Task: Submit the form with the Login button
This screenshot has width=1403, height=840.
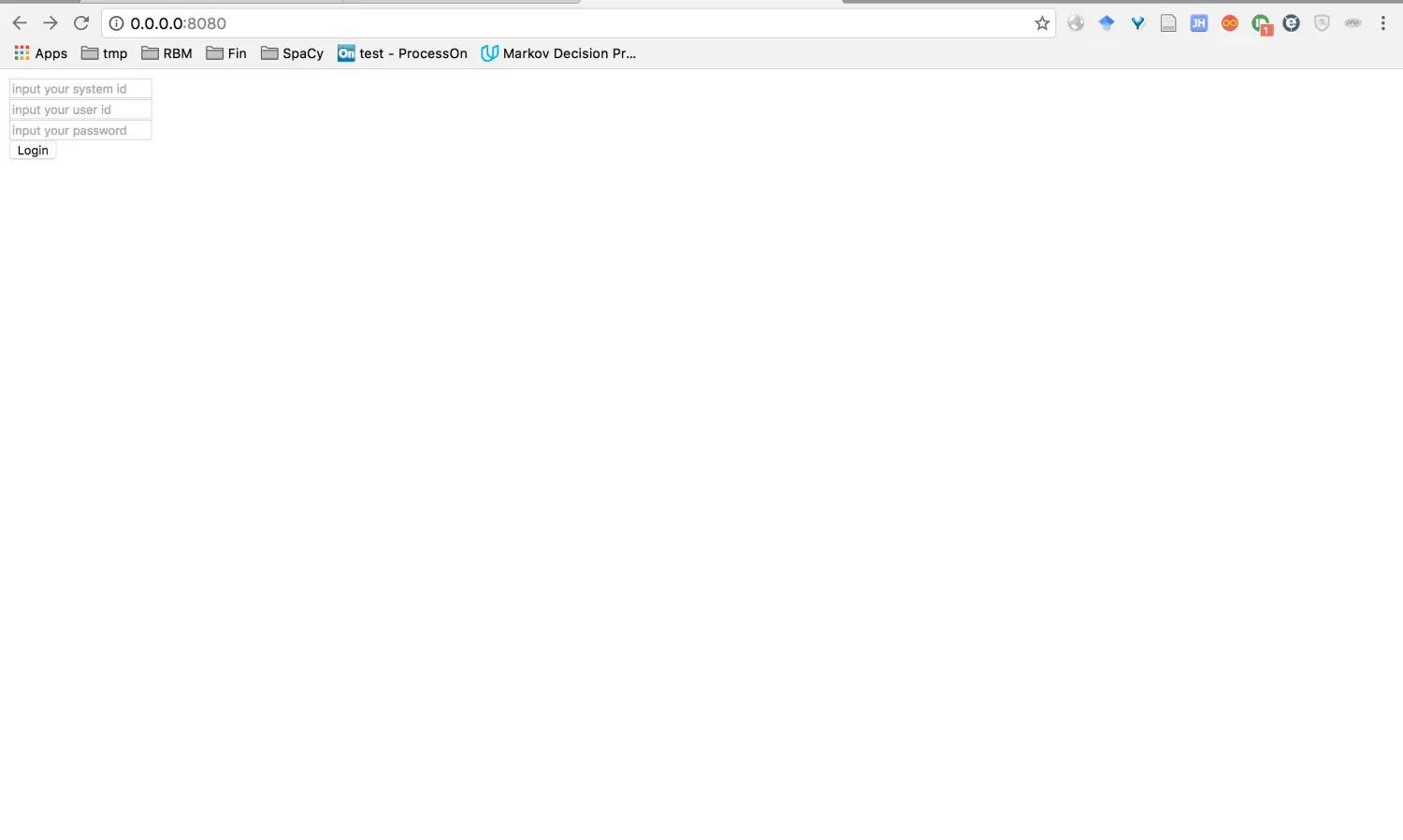Action: click(33, 151)
